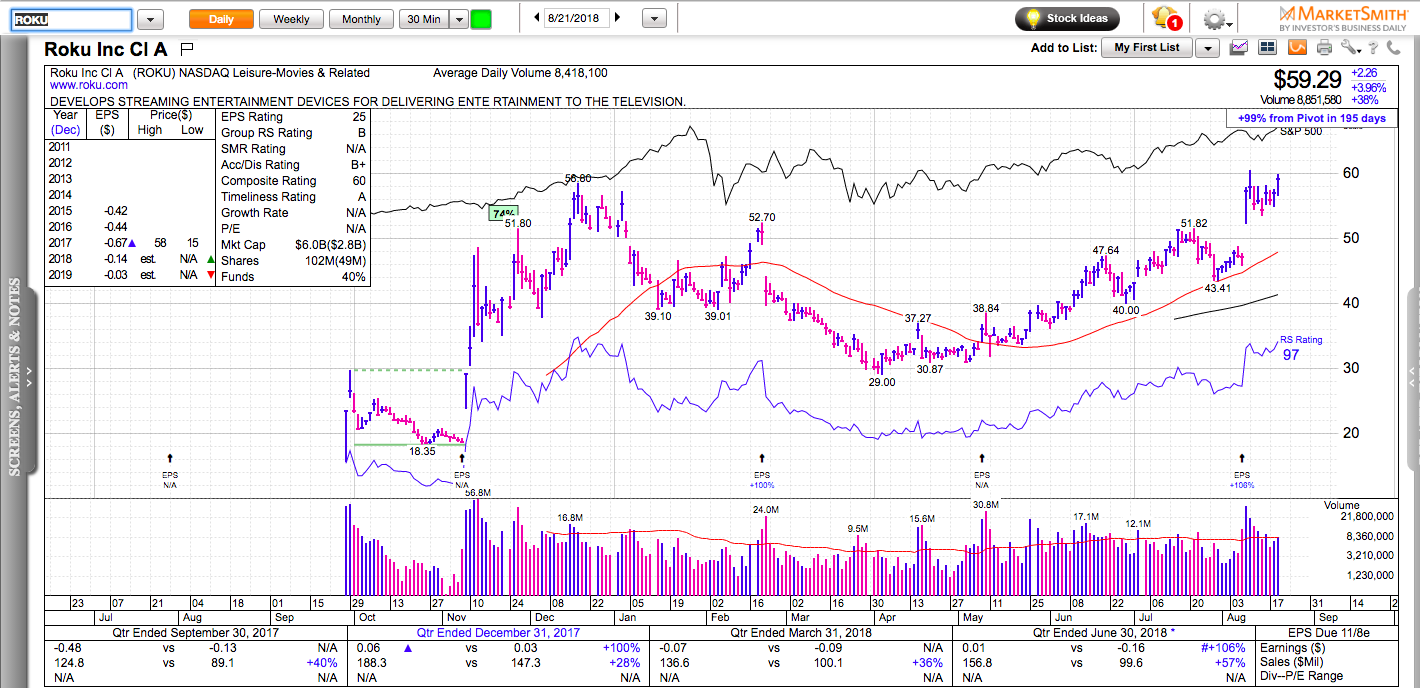Click the Funds 40% value
The height and width of the screenshot is (688, 1420).
tap(354, 277)
